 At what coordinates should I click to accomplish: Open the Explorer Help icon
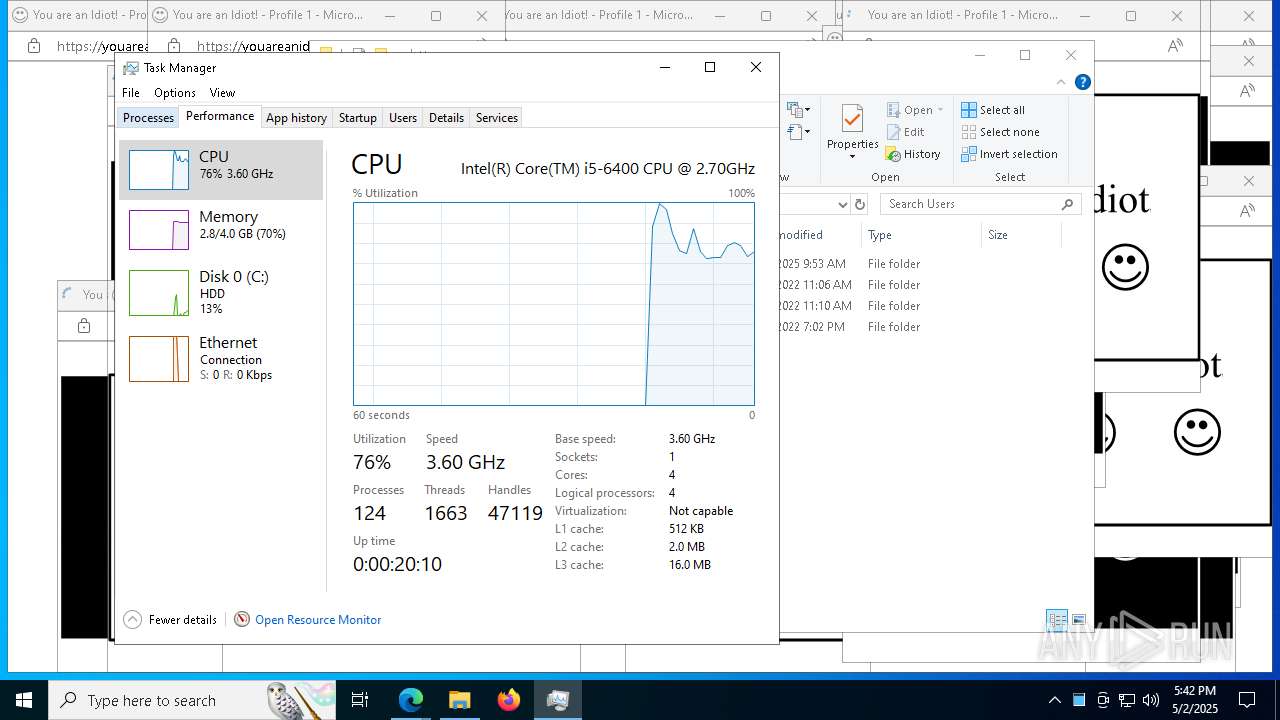[1083, 82]
